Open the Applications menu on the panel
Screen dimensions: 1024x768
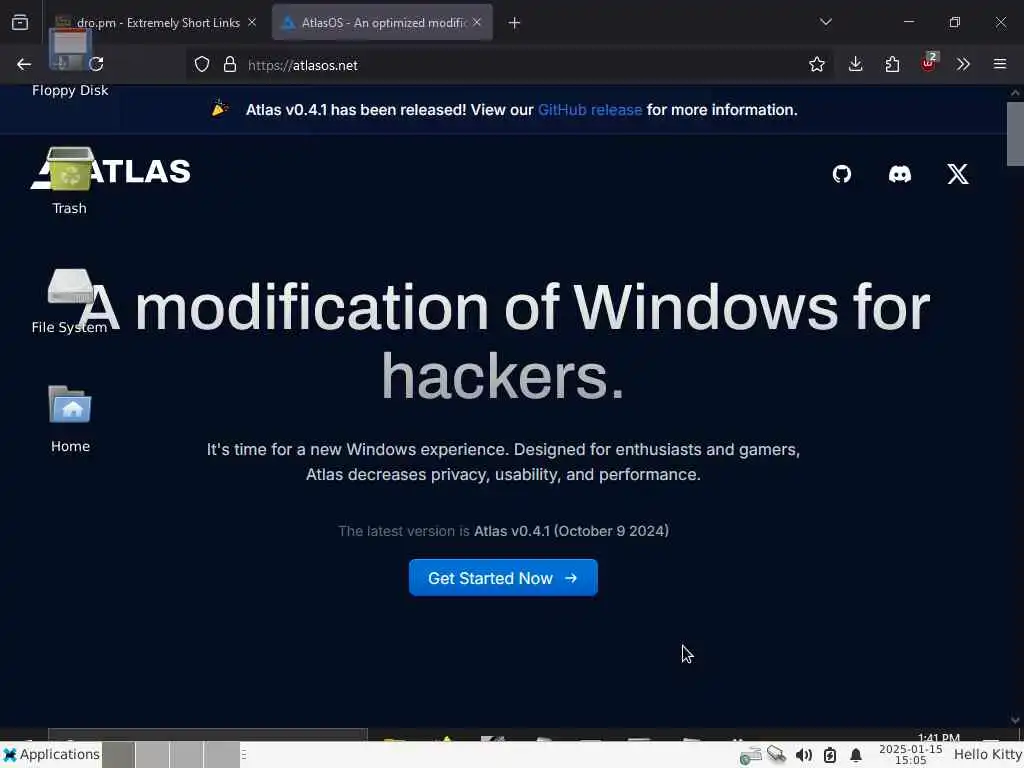click(x=52, y=754)
